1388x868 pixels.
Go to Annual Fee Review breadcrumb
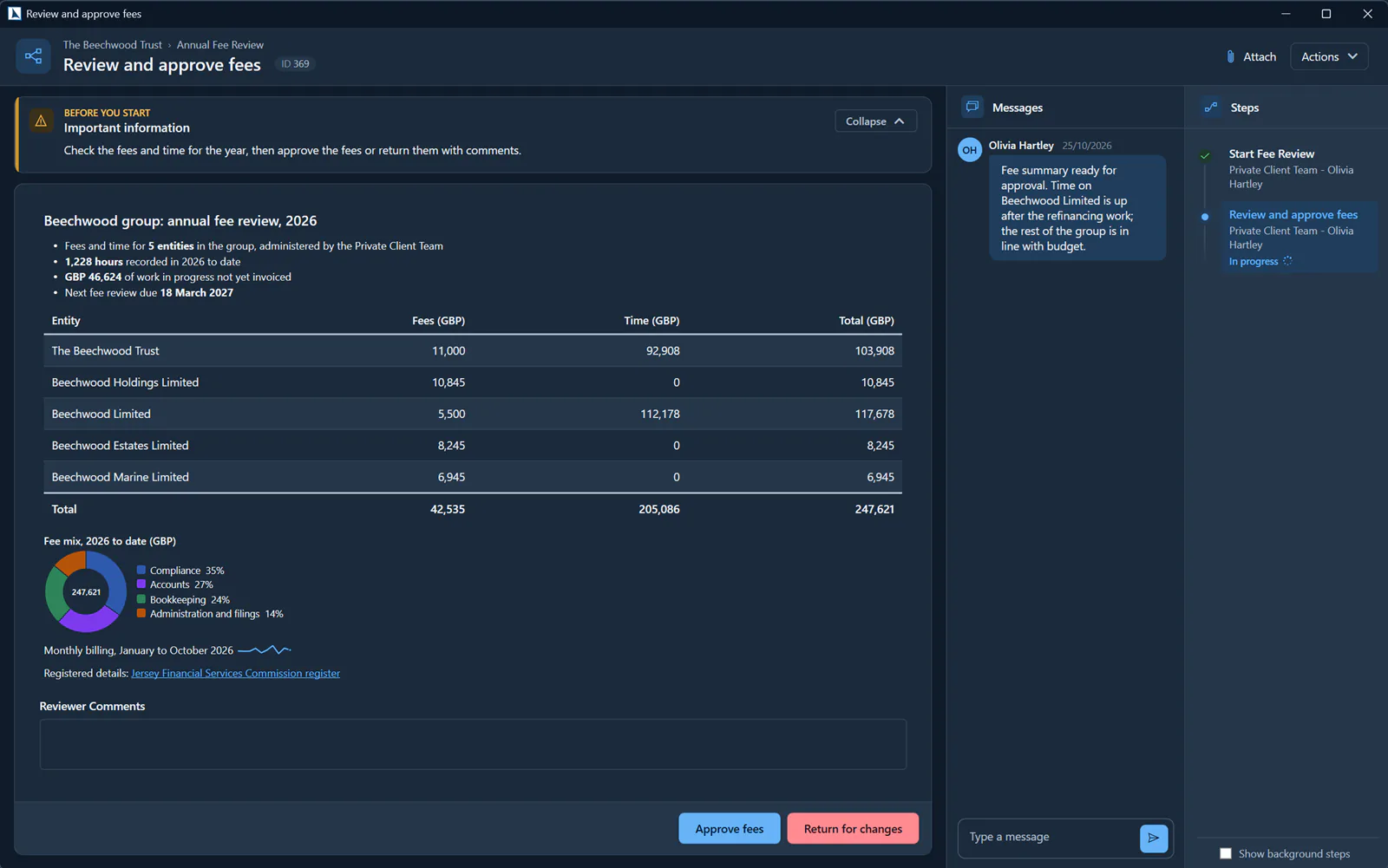tap(220, 45)
